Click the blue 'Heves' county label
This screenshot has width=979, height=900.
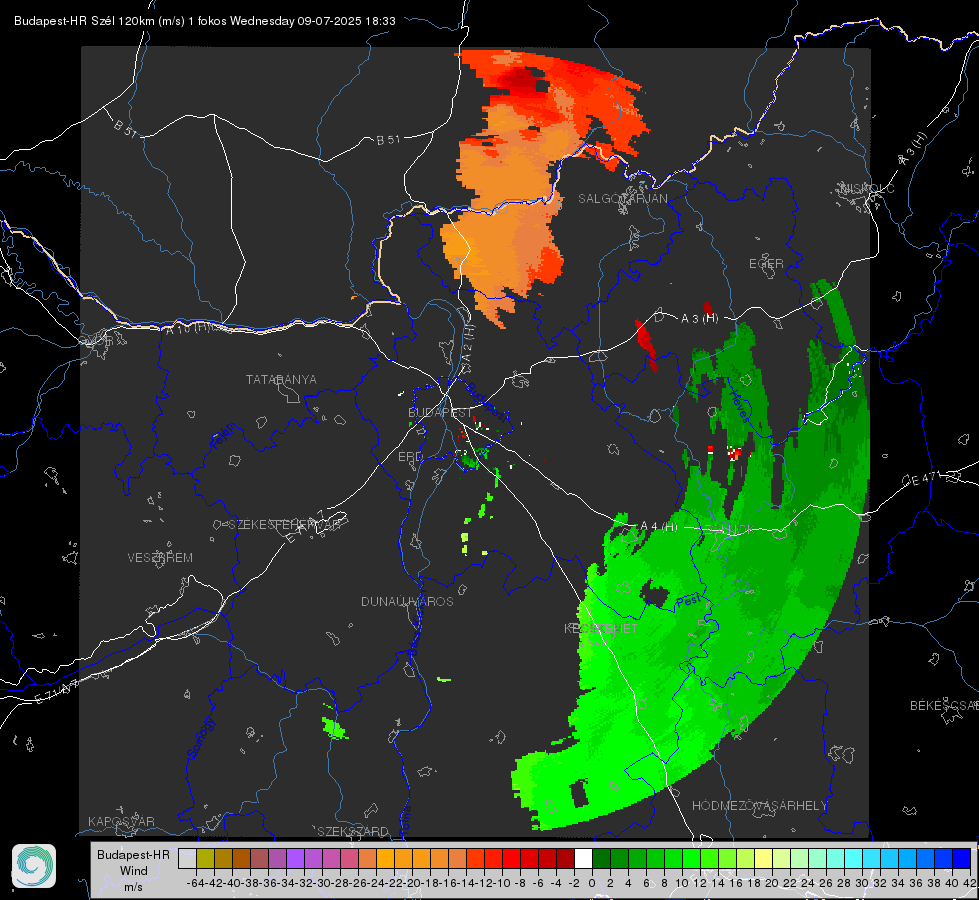click(x=739, y=405)
